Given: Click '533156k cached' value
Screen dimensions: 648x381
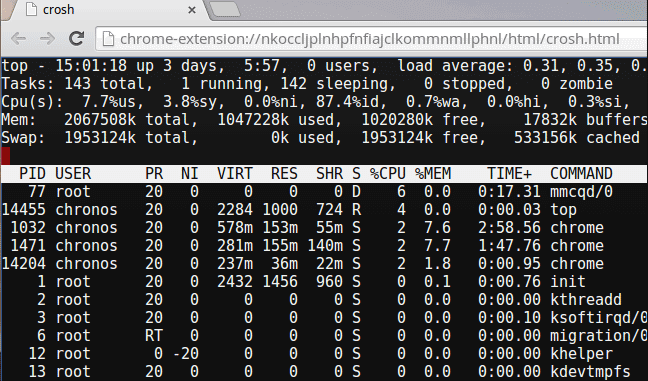Looking at the screenshot, I should 577,138.
